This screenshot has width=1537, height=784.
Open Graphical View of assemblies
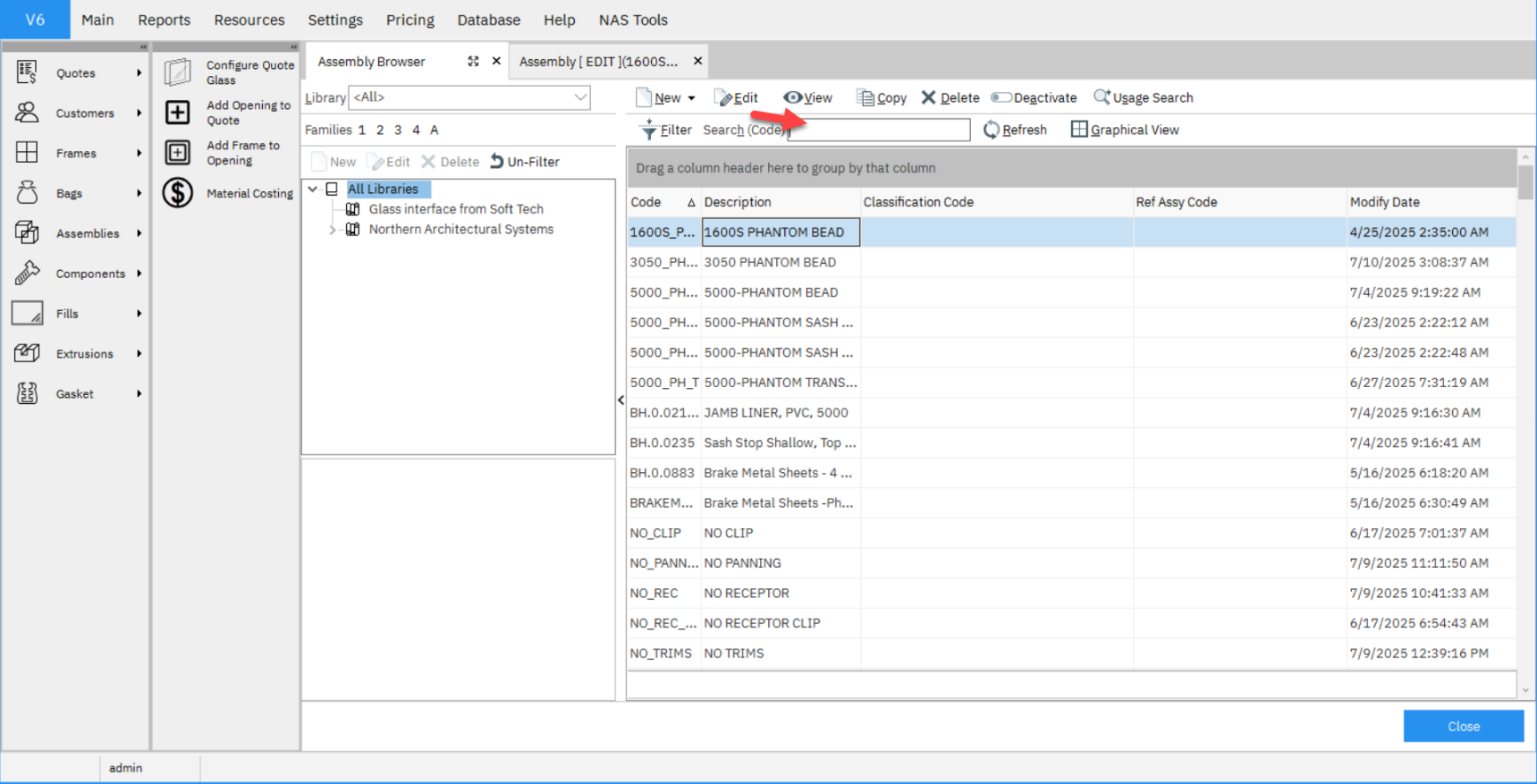tap(1125, 130)
